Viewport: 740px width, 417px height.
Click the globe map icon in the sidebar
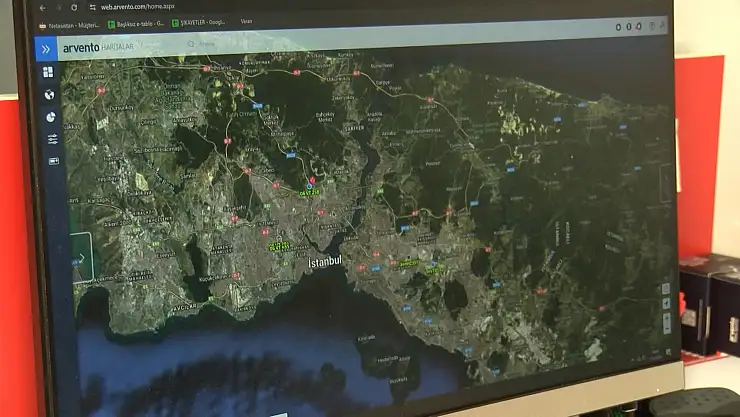(49, 95)
